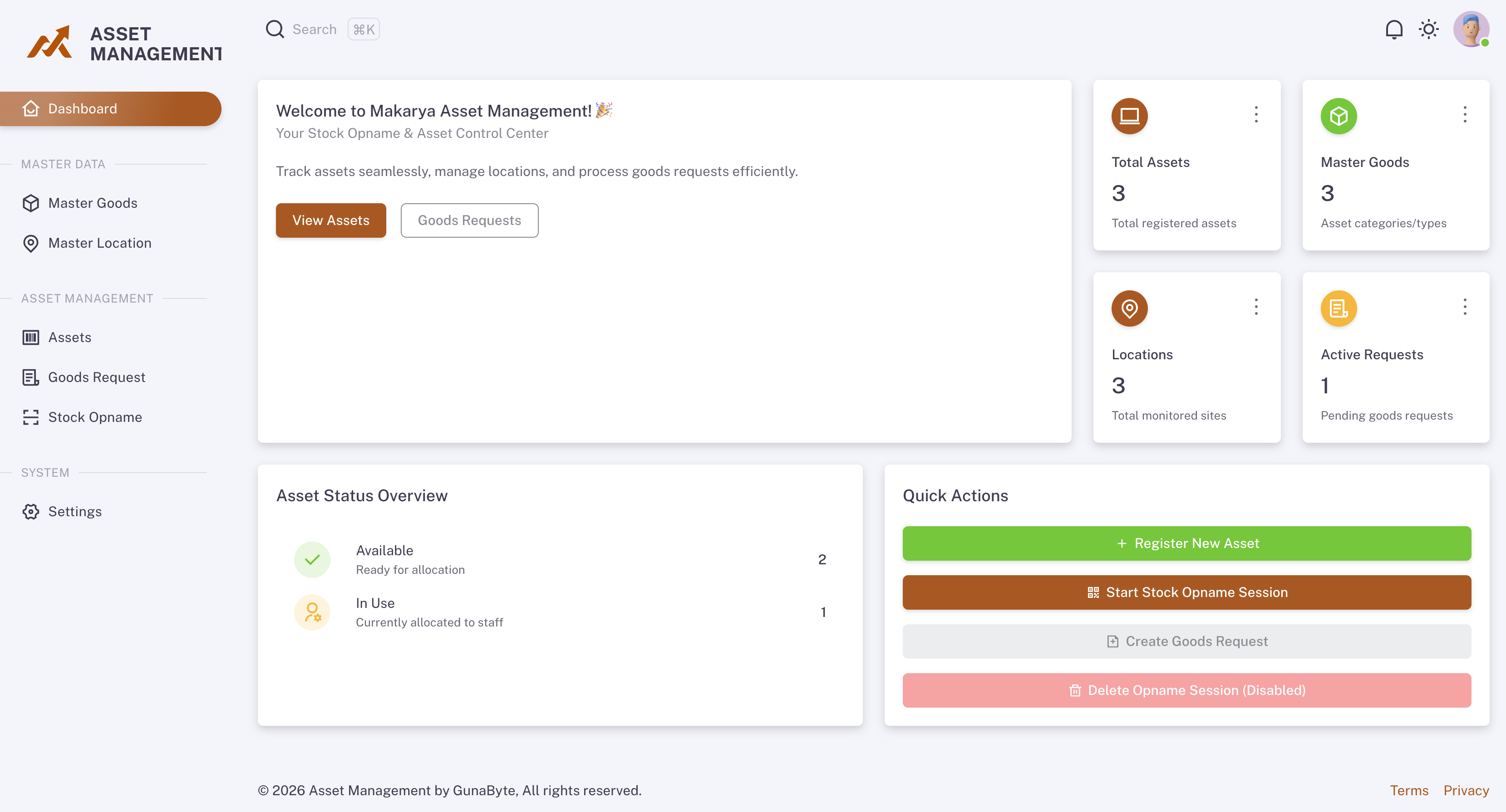Click the Settings gear icon in sidebar
The width and height of the screenshot is (1506, 812).
(x=31, y=512)
